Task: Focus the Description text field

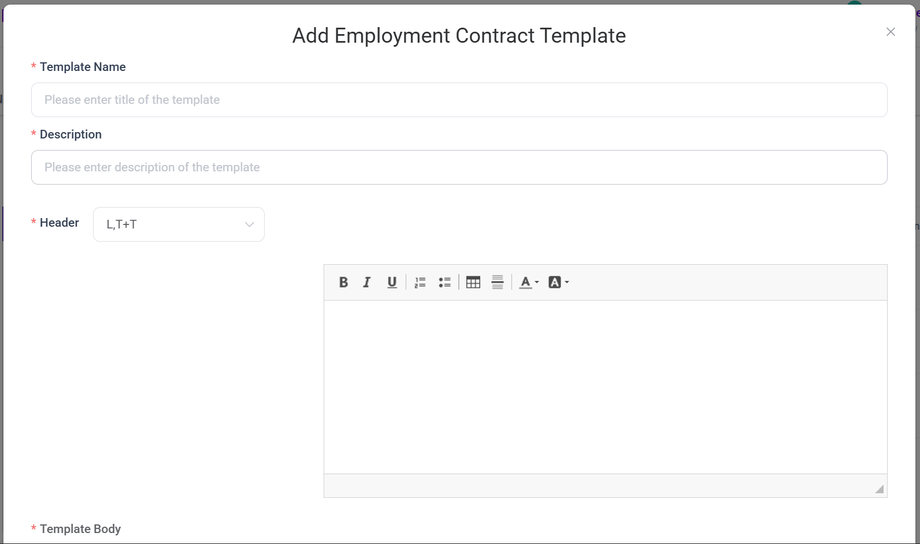Action: coord(459,167)
